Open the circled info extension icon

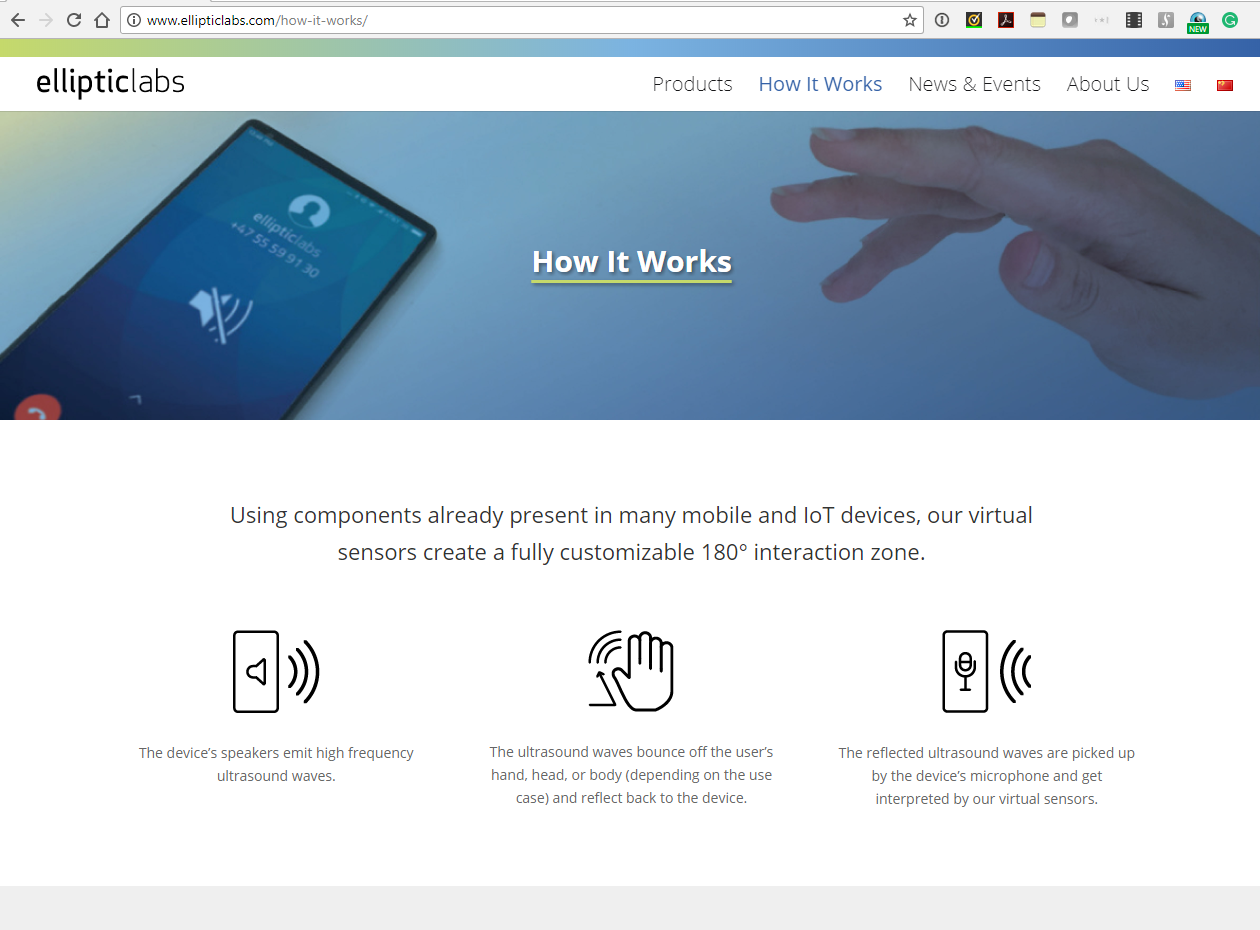click(942, 20)
